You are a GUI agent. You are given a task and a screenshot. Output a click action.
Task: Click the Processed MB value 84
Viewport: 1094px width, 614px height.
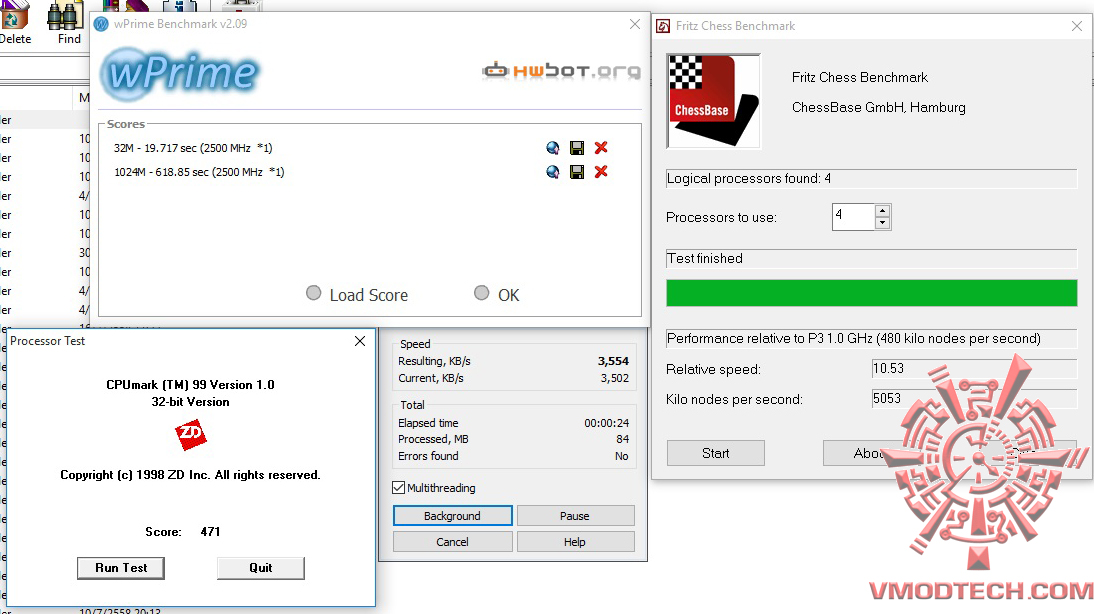[x=622, y=439]
